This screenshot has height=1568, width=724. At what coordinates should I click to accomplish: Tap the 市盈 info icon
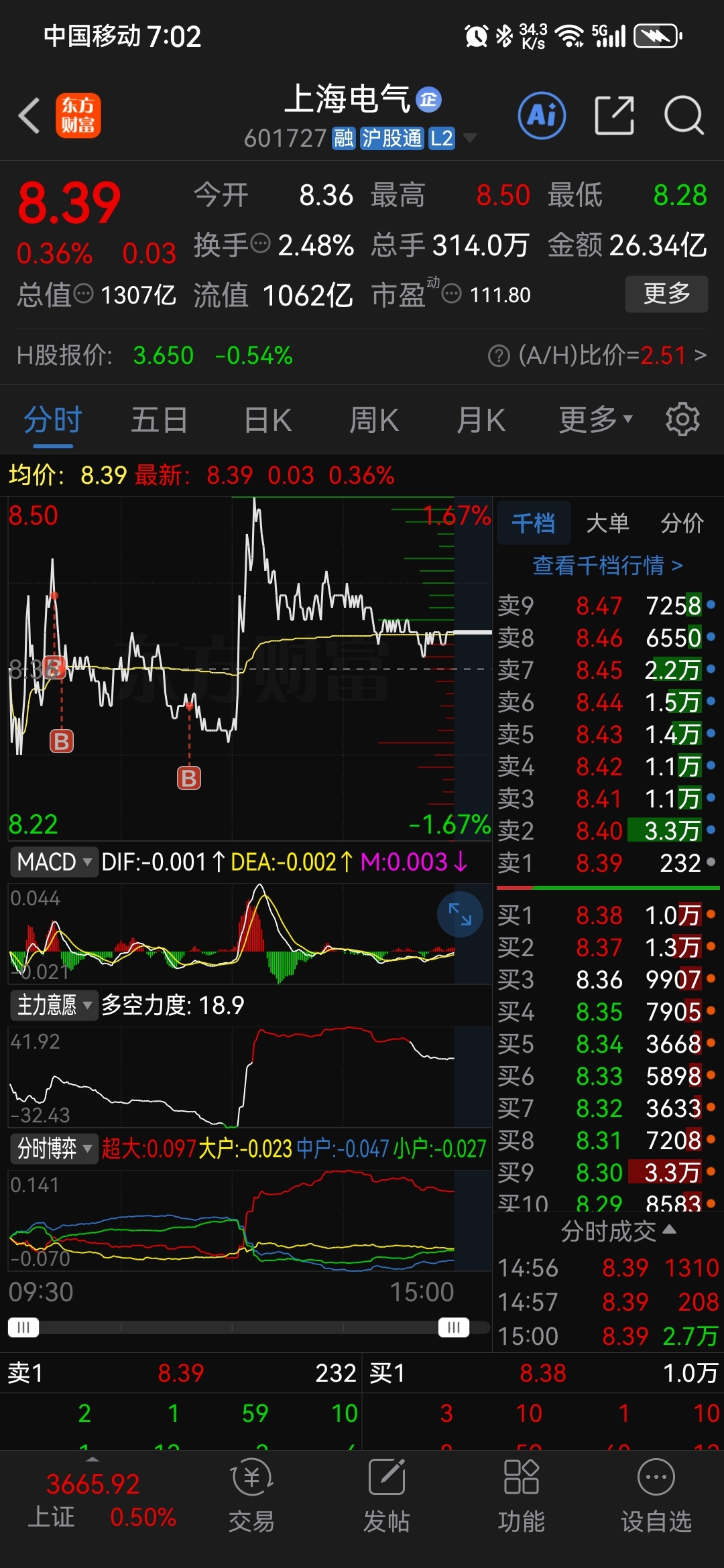tap(452, 293)
